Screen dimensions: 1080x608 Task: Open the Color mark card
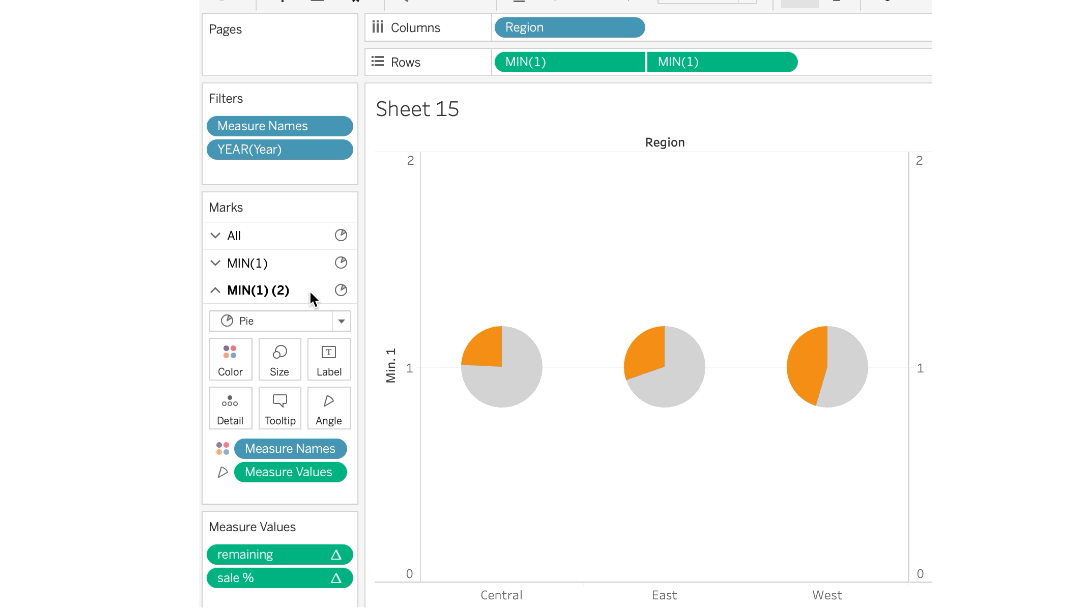click(x=230, y=359)
